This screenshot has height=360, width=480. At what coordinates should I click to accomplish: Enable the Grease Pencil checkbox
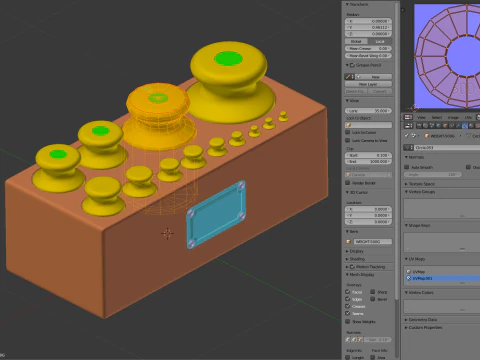(352, 65)
